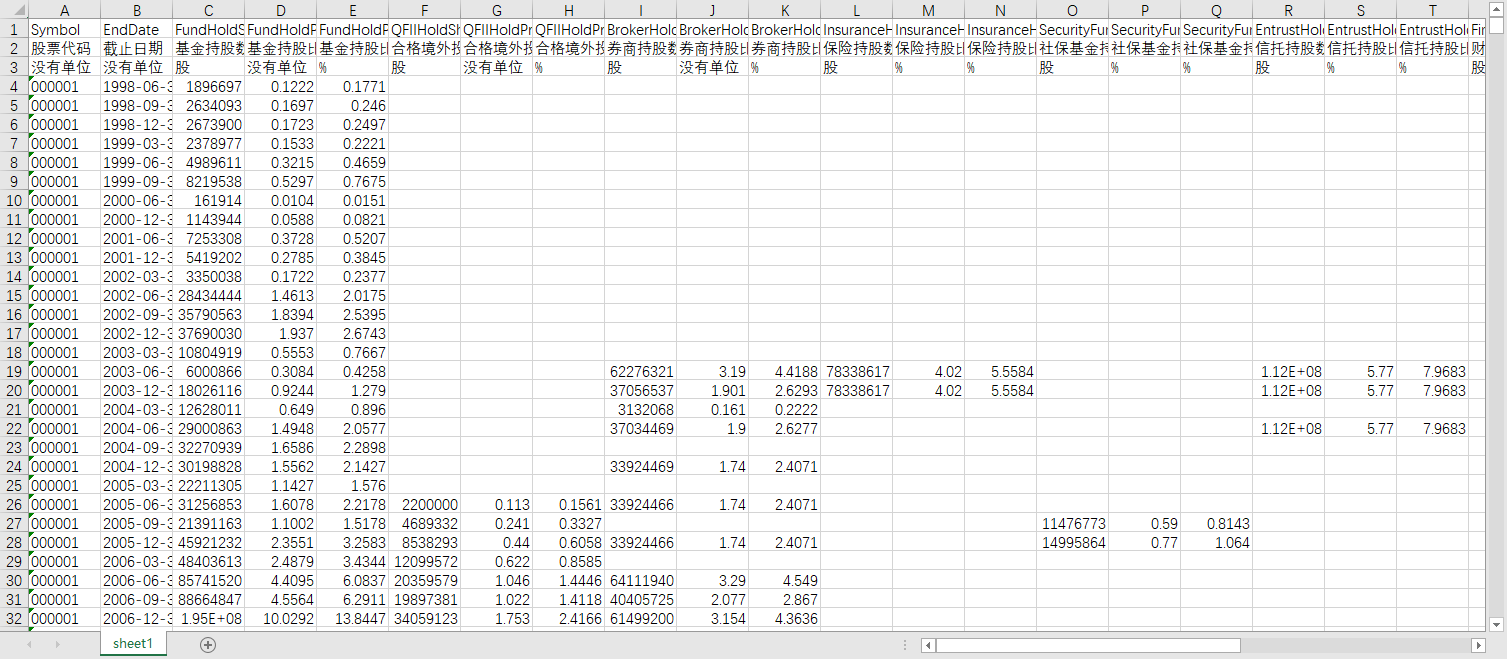This screenshot has width=1507, height=659.
Task: Select cell containing 4.549
Action: (x=785, y=580)
